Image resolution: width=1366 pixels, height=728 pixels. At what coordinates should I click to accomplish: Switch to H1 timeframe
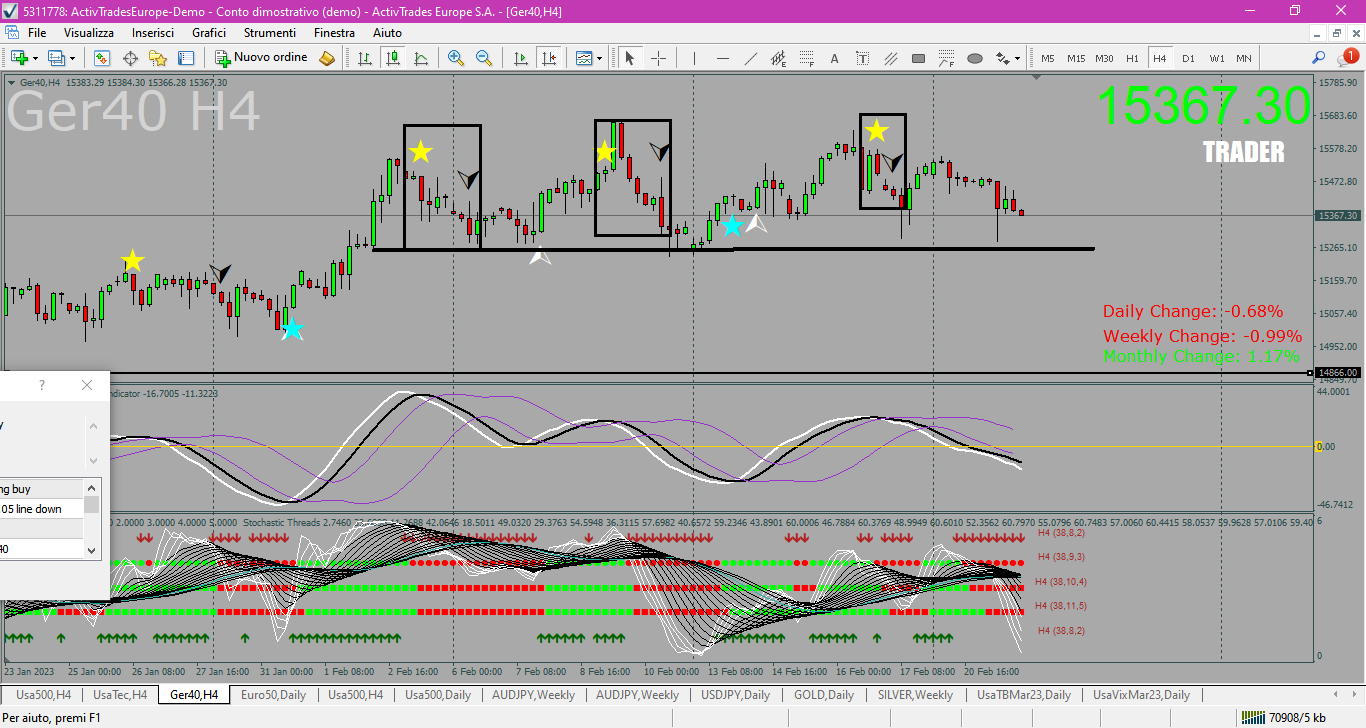1132,58
